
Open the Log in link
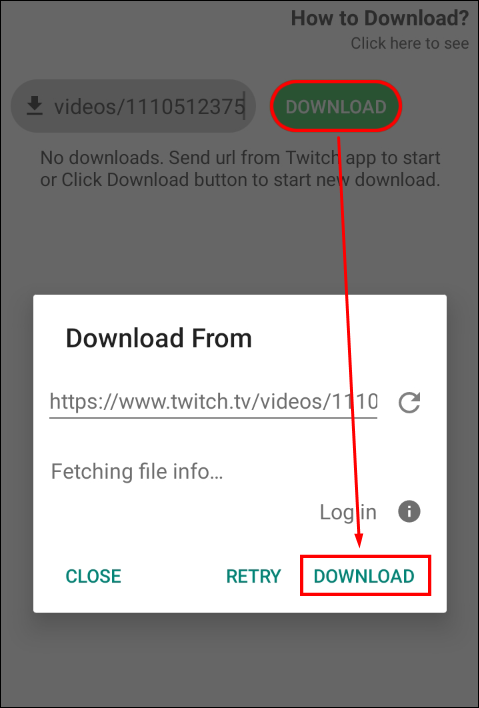(348, 512)
